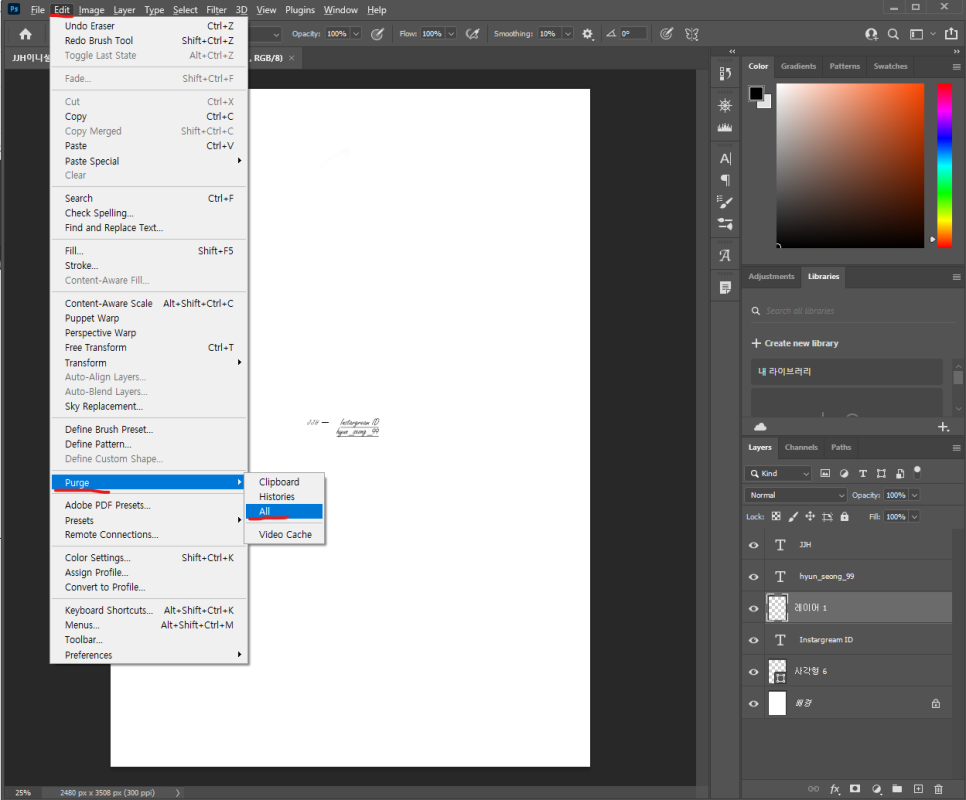
Task: Filter layers by smart objects icon
Action: [900, 473]
